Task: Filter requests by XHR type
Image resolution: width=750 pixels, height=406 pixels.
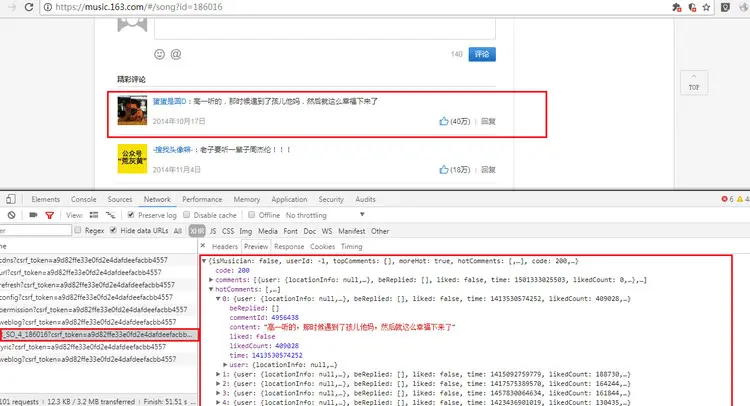Action: (197, 231)
